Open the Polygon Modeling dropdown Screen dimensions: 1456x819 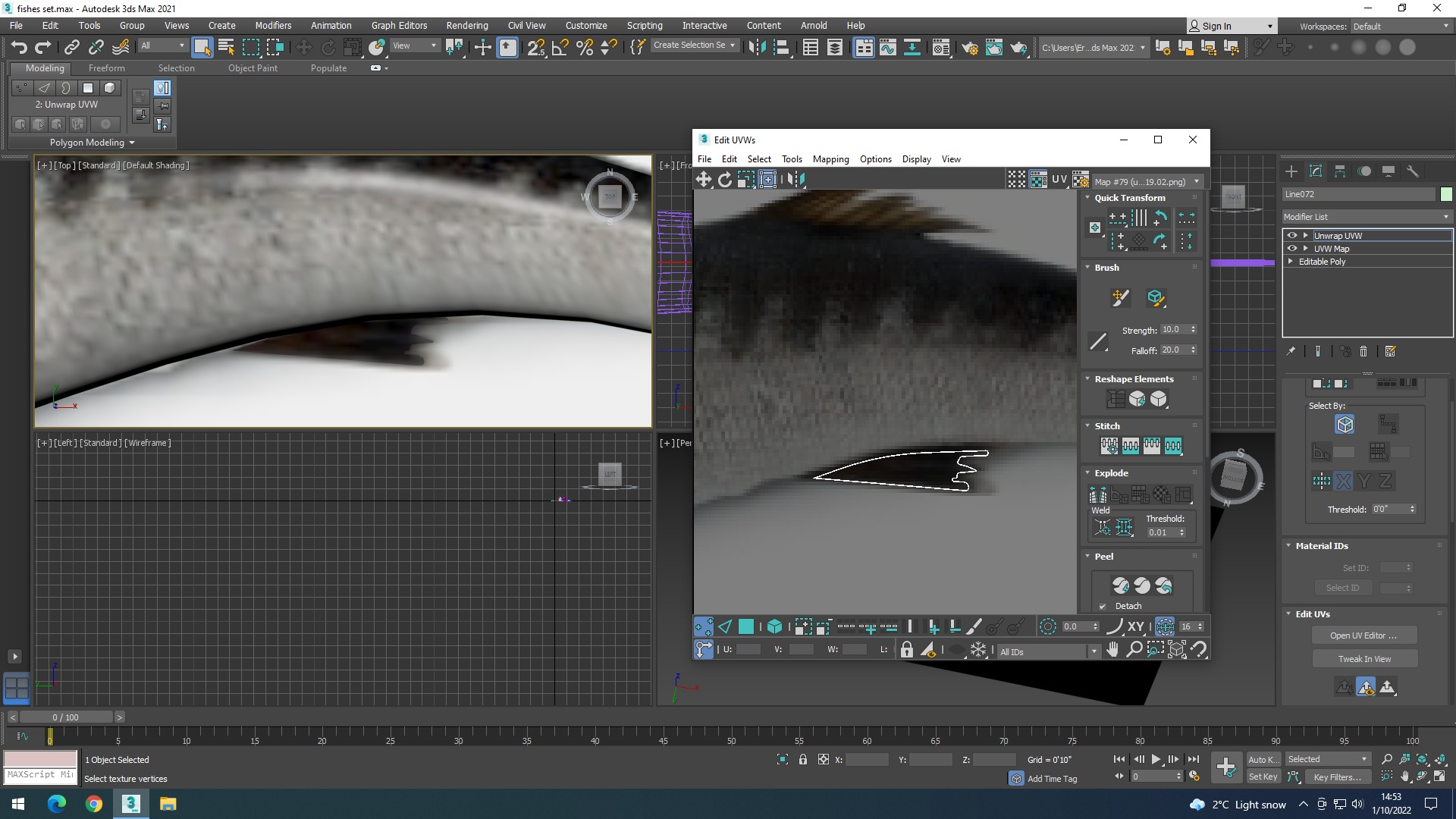[x=92, y=143]
